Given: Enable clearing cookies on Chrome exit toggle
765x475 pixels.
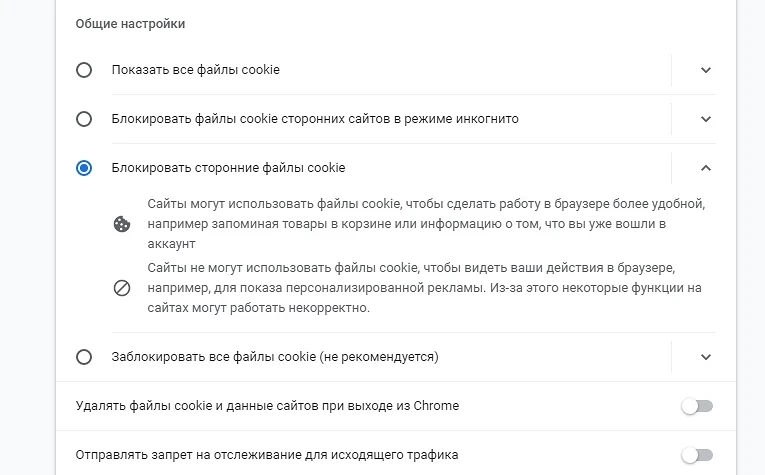Looking at the screenshot, I should (696, 406).
